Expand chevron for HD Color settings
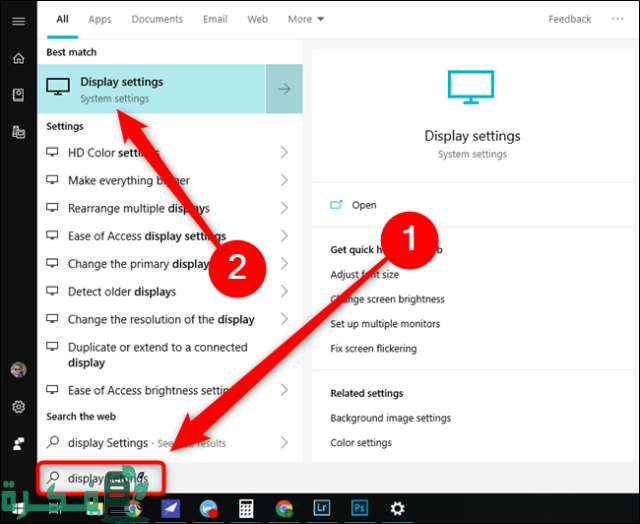 284,152
